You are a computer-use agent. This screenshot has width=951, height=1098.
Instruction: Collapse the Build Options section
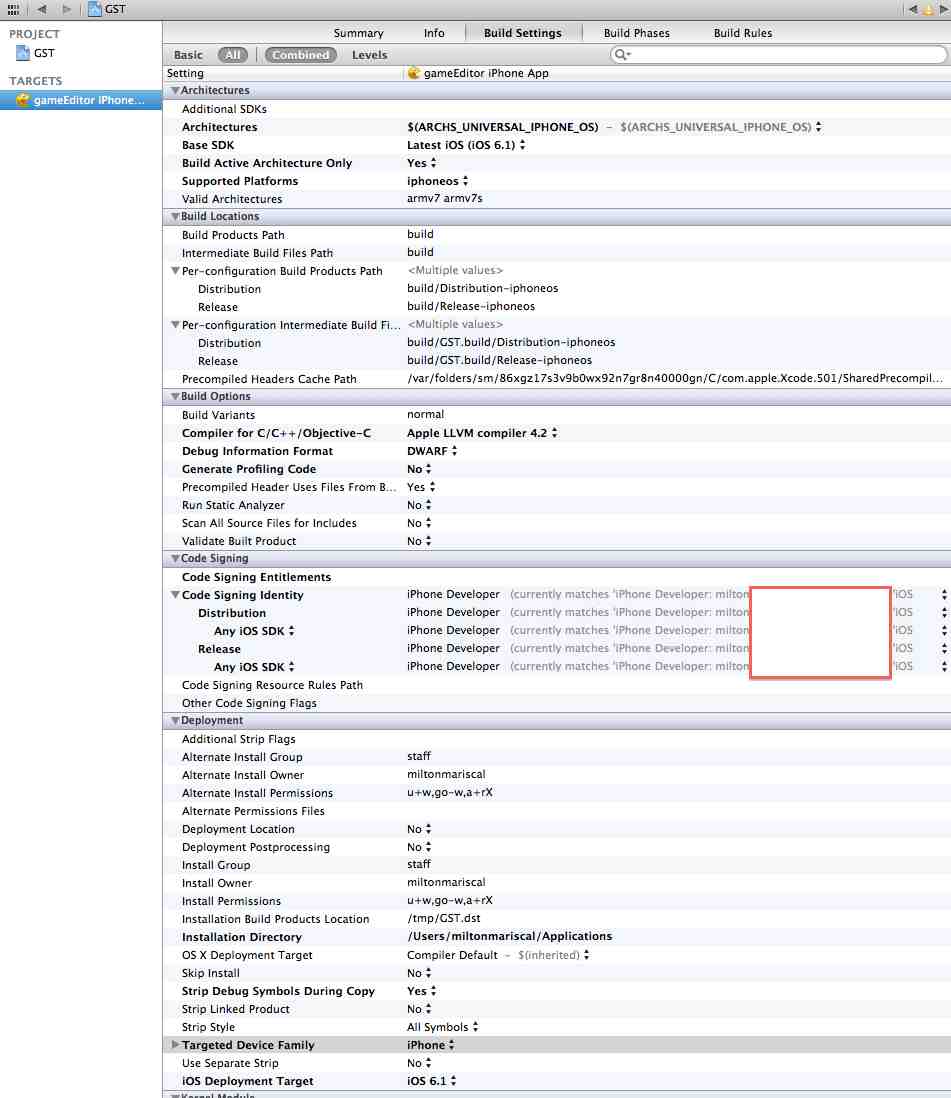pyautogui.click(x=175, y=396)
